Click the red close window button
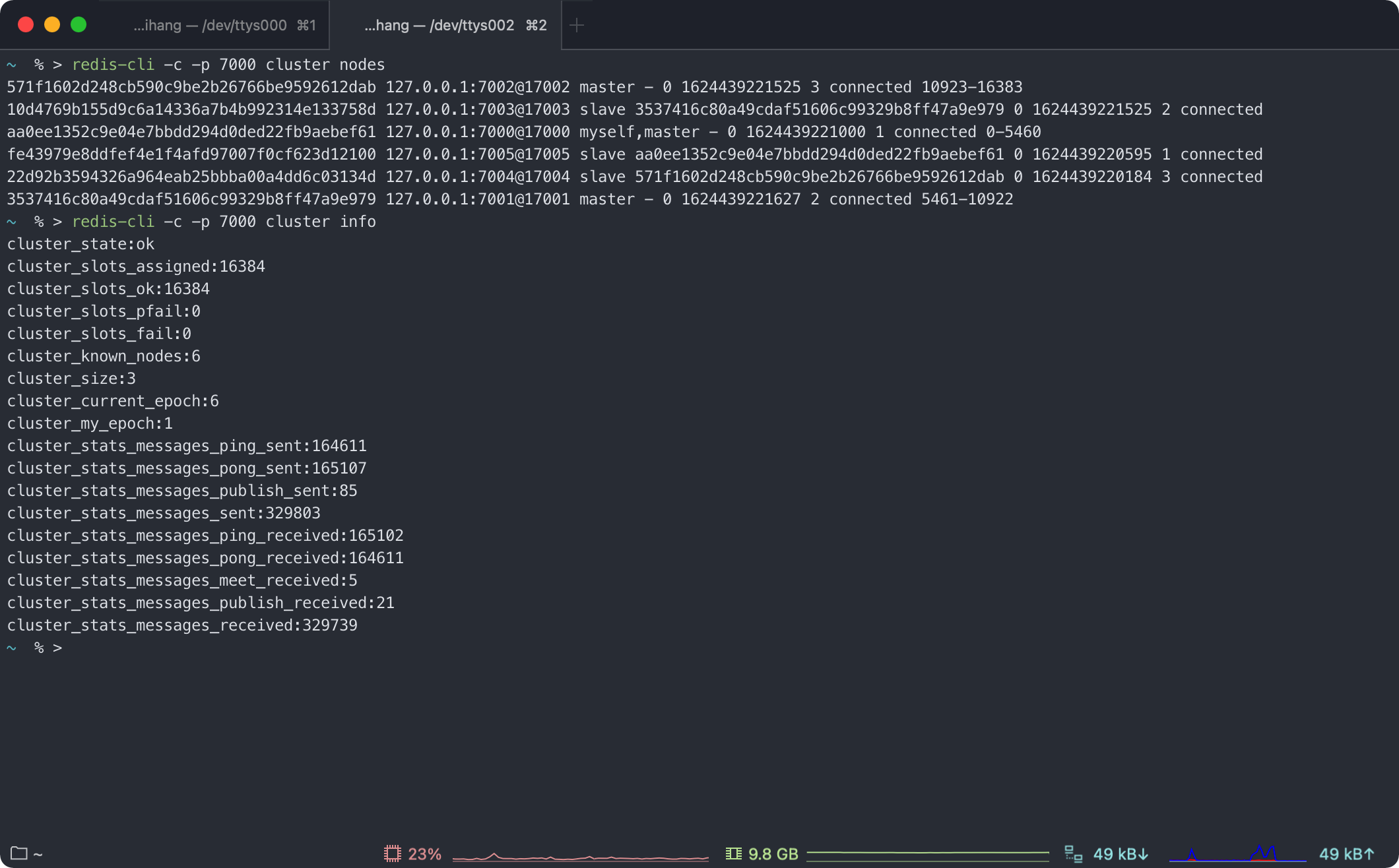The image size is (1399, 868). 26,24
